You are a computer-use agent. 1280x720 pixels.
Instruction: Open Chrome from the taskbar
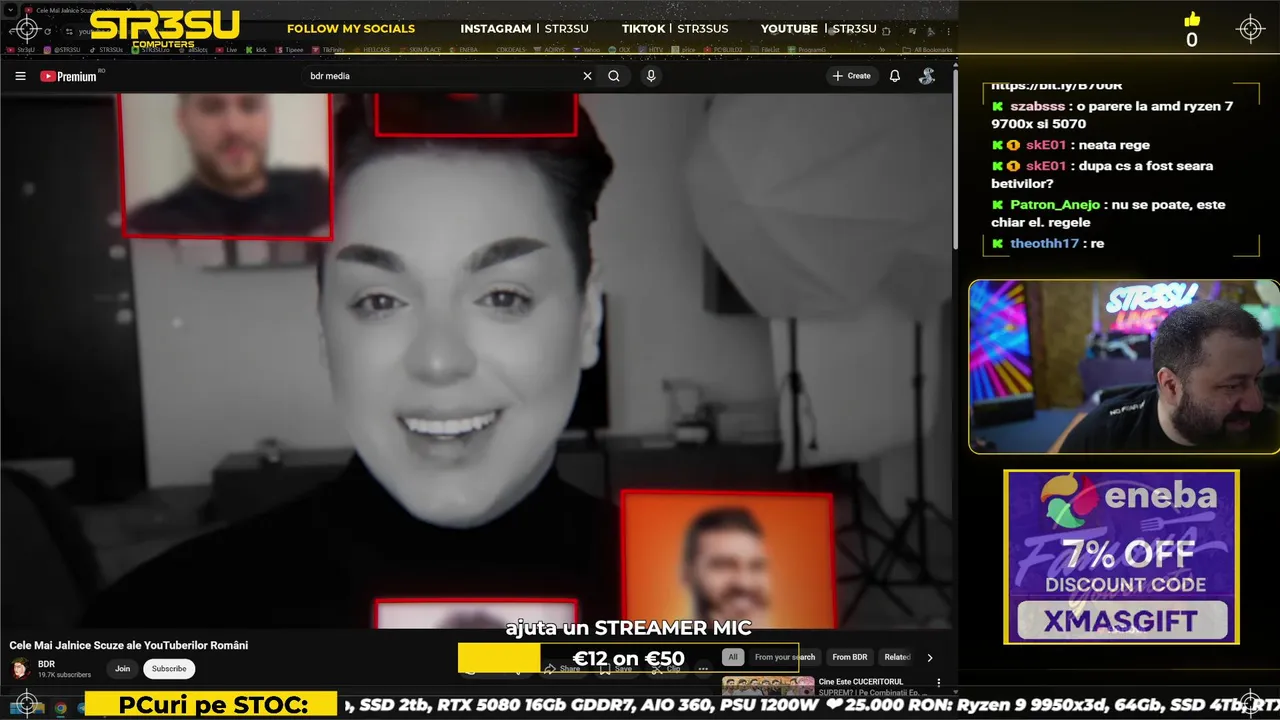[x=60, y=708]
